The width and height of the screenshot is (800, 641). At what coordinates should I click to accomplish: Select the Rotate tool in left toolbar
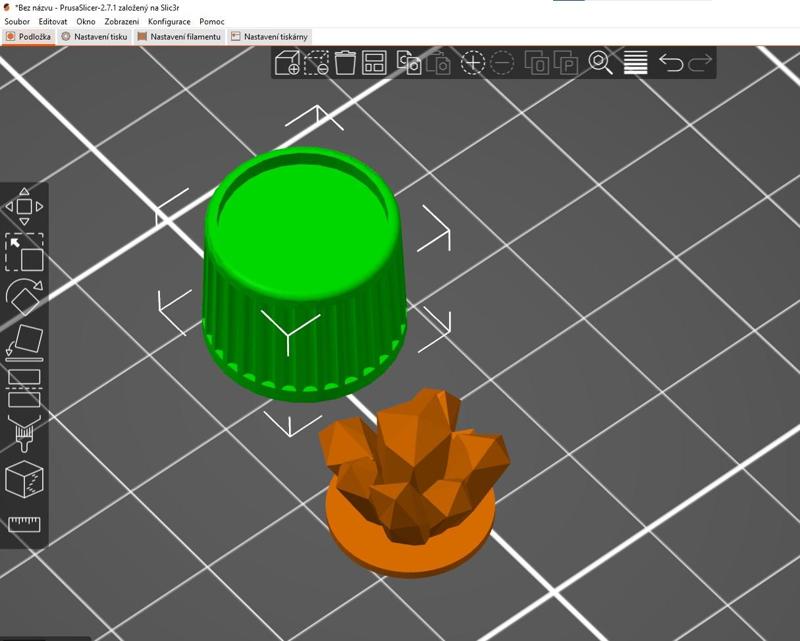24,297
